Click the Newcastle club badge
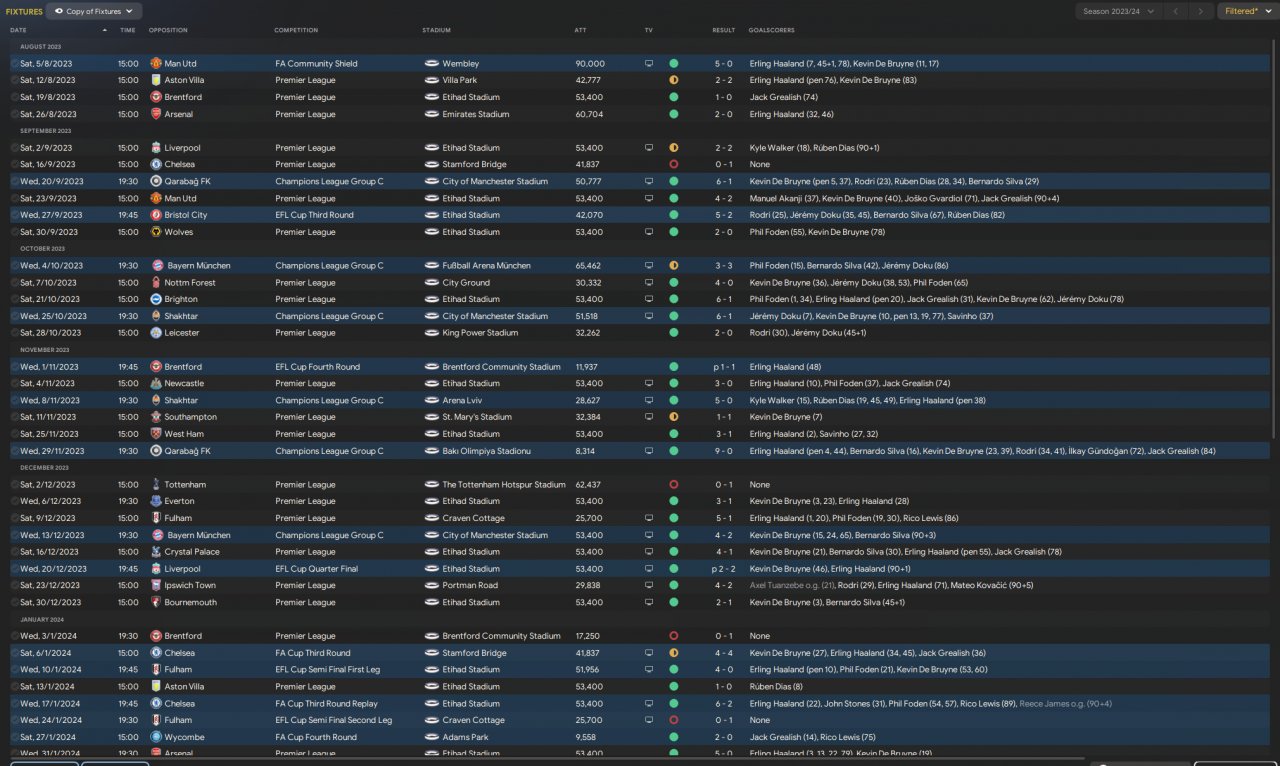 (x=156, y=383)
